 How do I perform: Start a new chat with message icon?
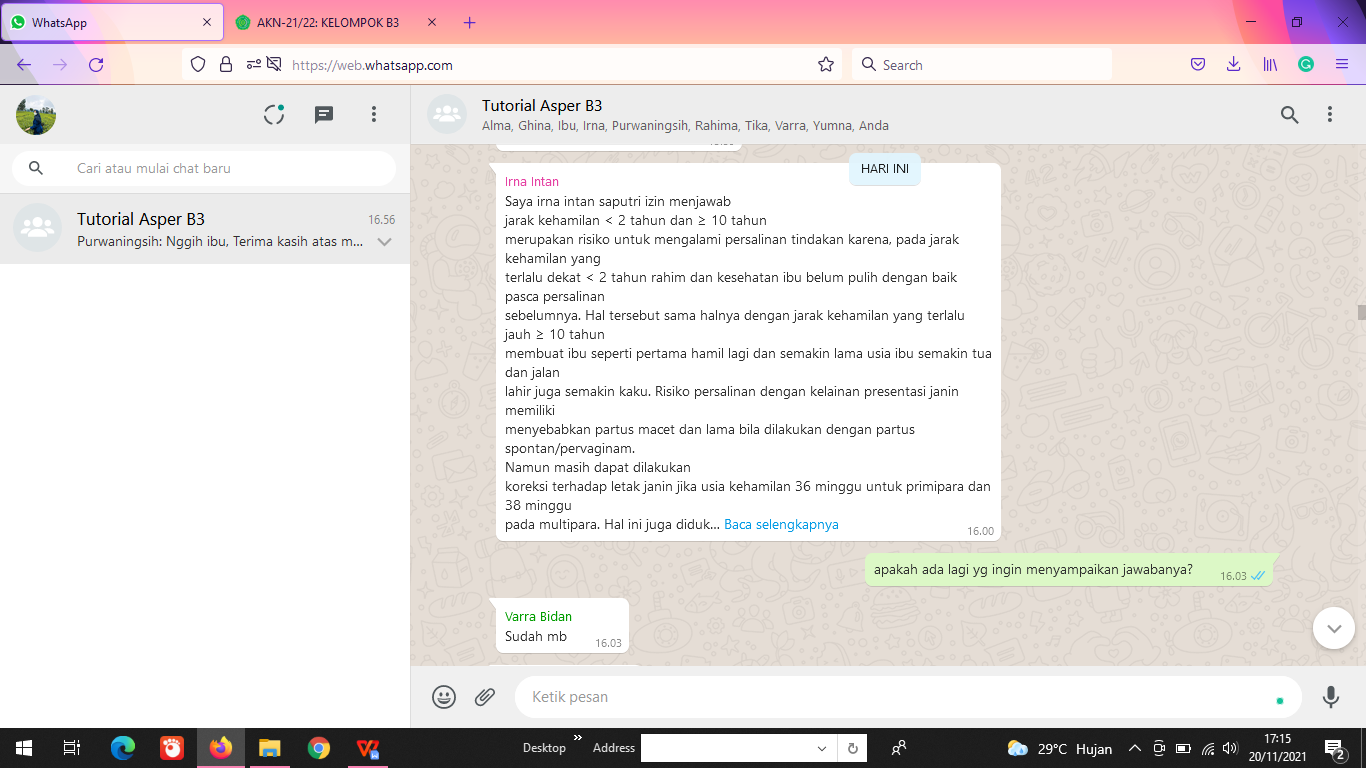point(324,115)
